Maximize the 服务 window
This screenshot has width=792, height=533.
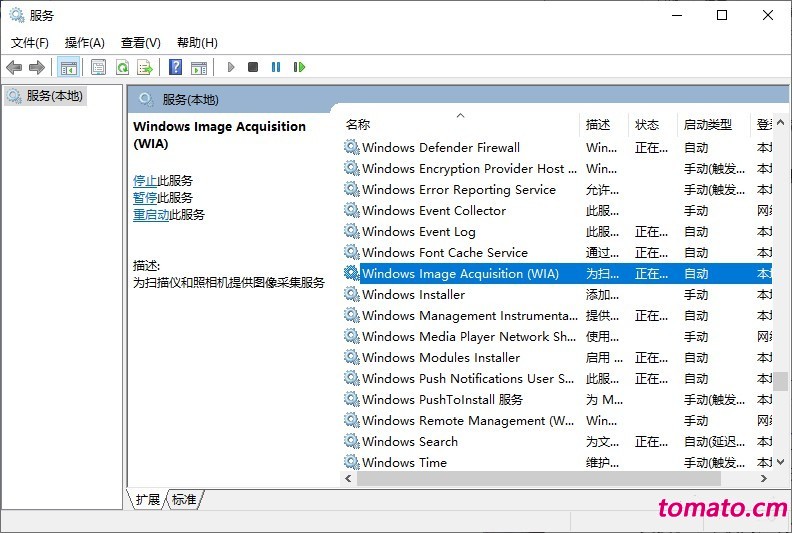click(722, 15)
